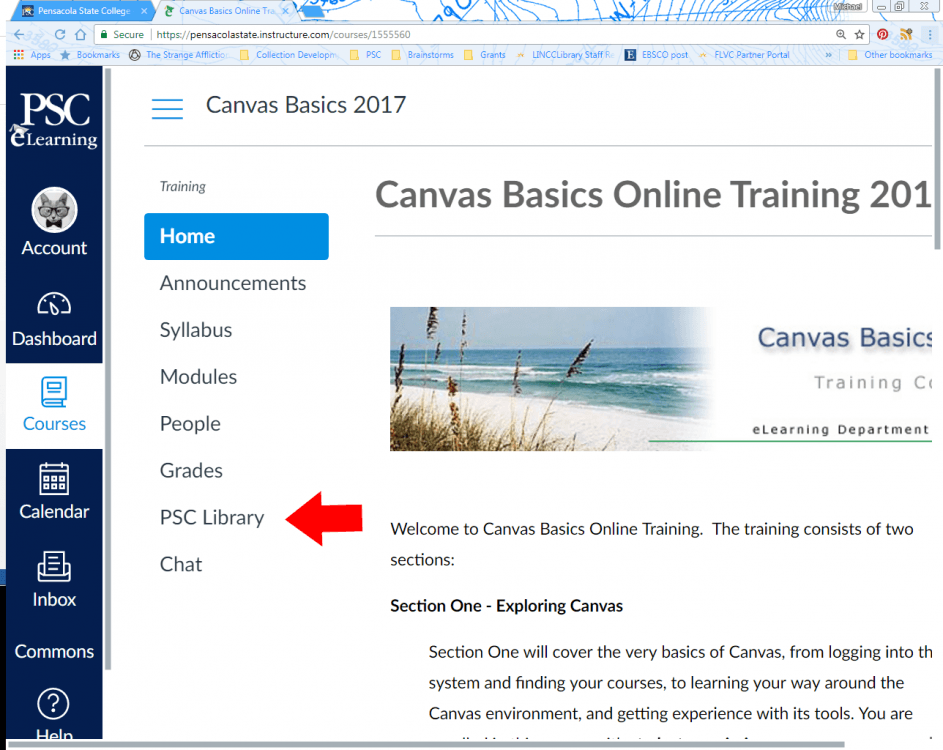
Task: Show more bookmarks with the chevron
Action: [x=828, y=55]
